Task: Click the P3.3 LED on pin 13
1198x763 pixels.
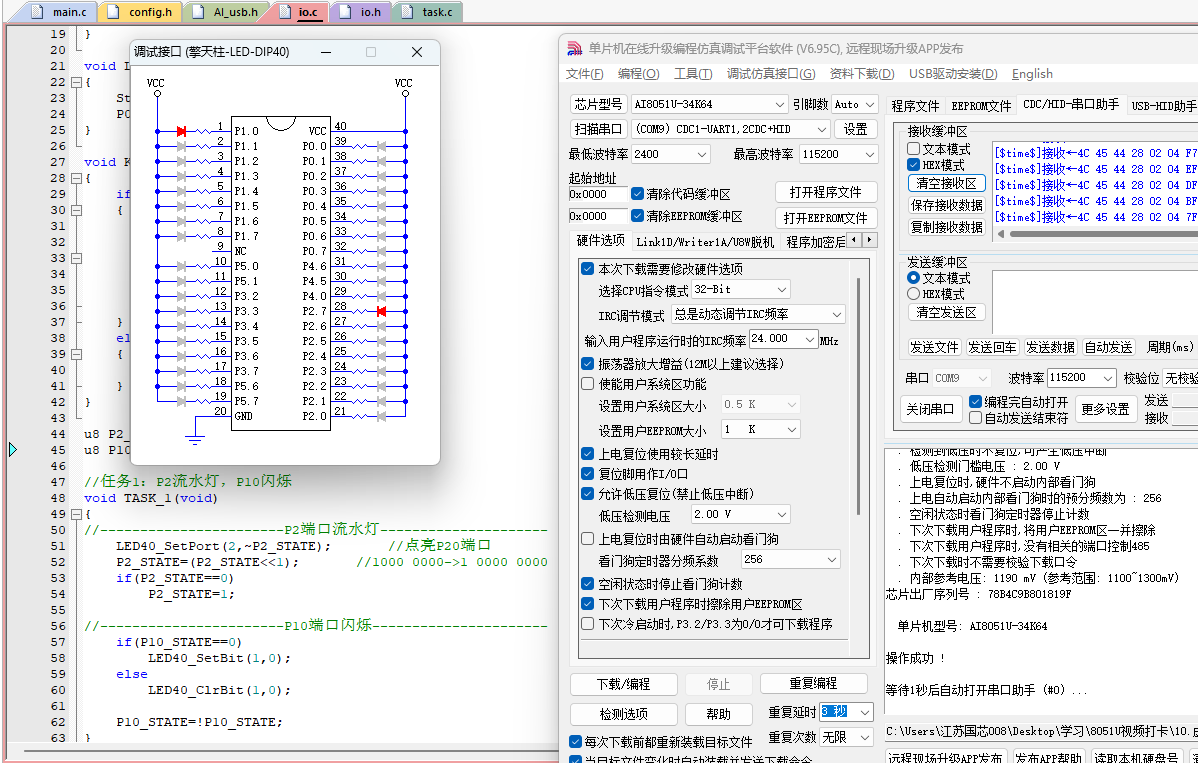Action: 181,311
